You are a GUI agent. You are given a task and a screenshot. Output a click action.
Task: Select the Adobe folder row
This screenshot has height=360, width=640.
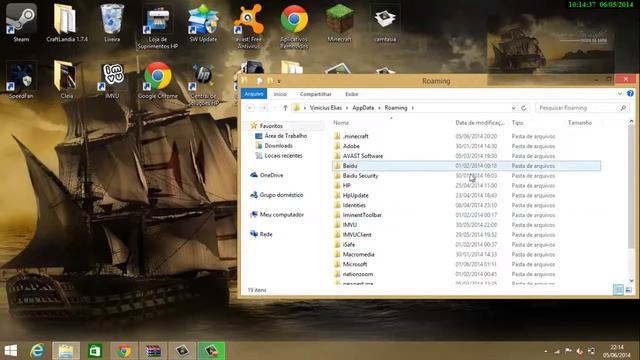point(466,146)
